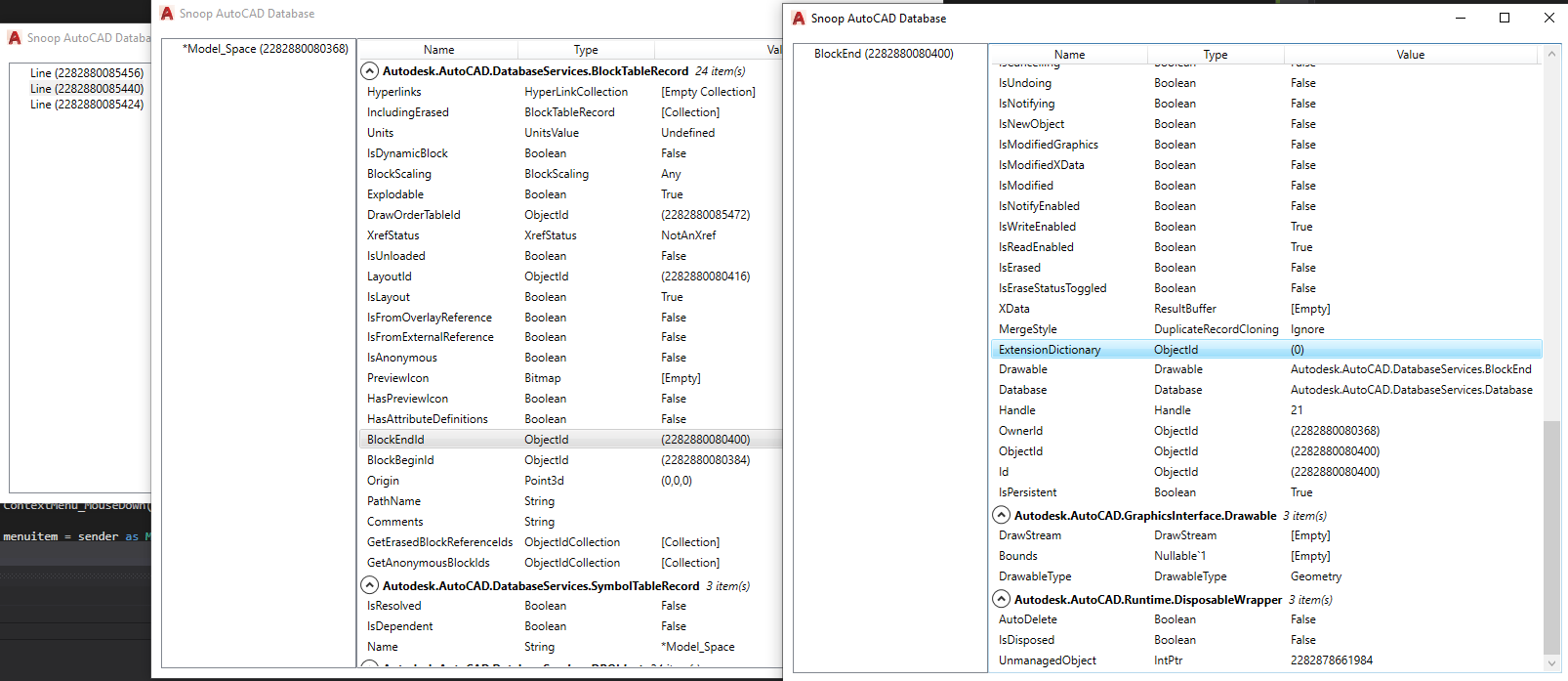
Task: Select the IsErased row
Action: click(1266, 268)
